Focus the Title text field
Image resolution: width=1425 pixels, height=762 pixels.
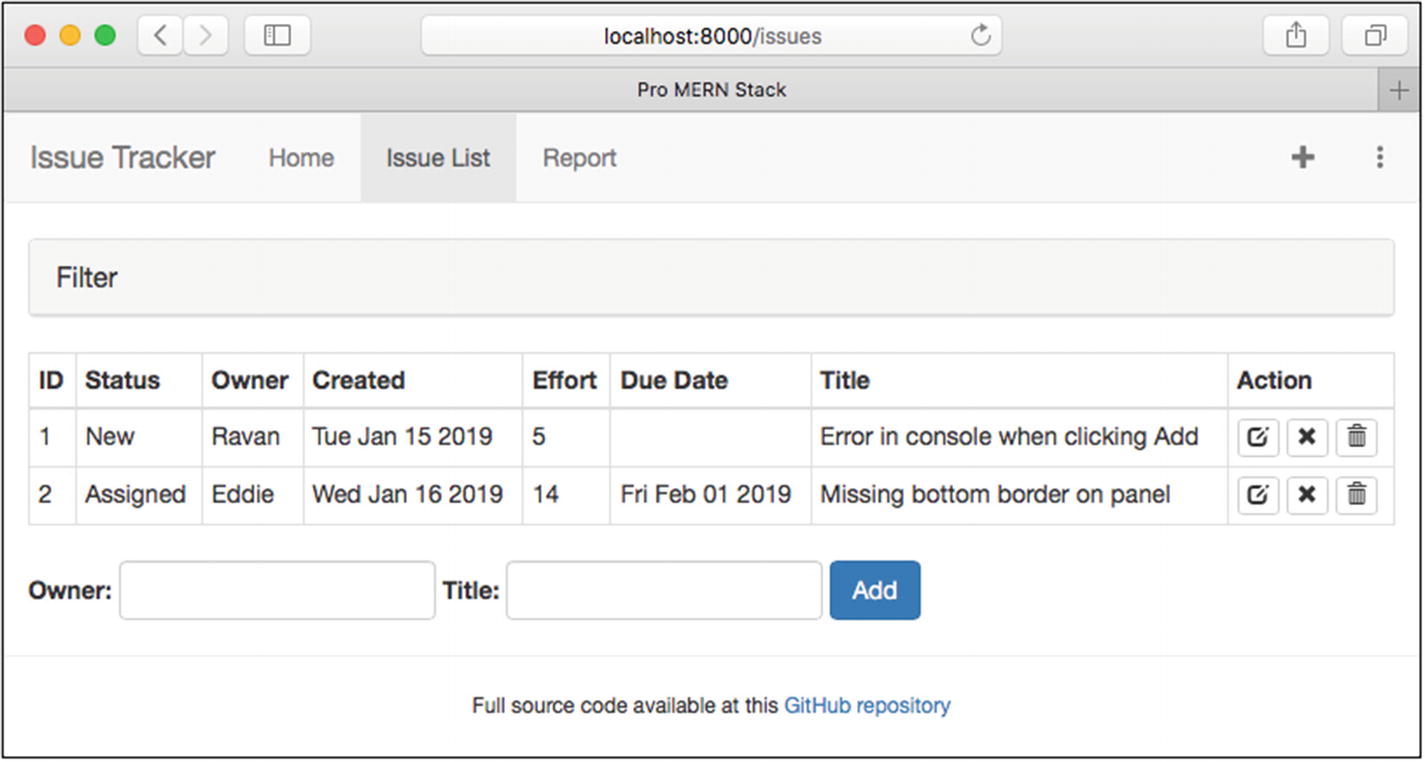tap(663, 591)
